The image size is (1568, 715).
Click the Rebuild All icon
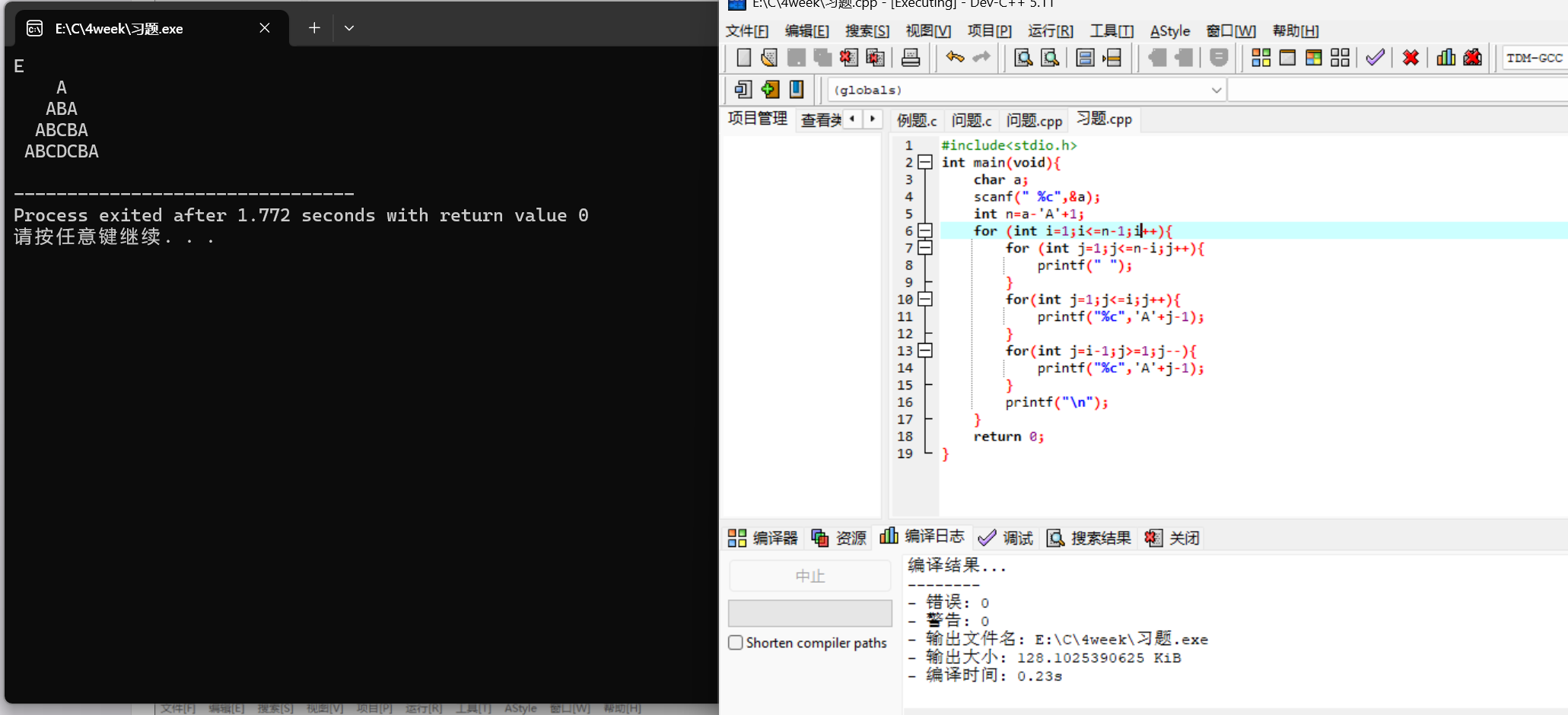[x=1341, y=58]
